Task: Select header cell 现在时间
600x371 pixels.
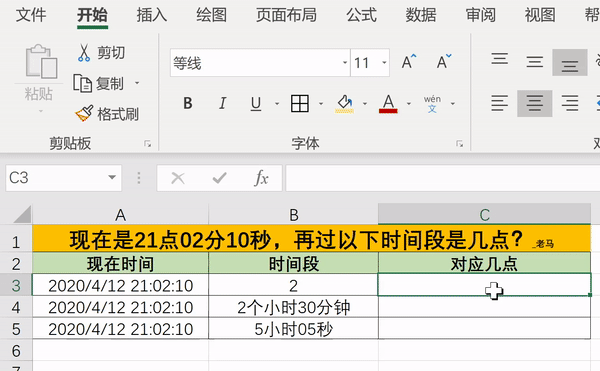Action: click(x=121, y=264)
